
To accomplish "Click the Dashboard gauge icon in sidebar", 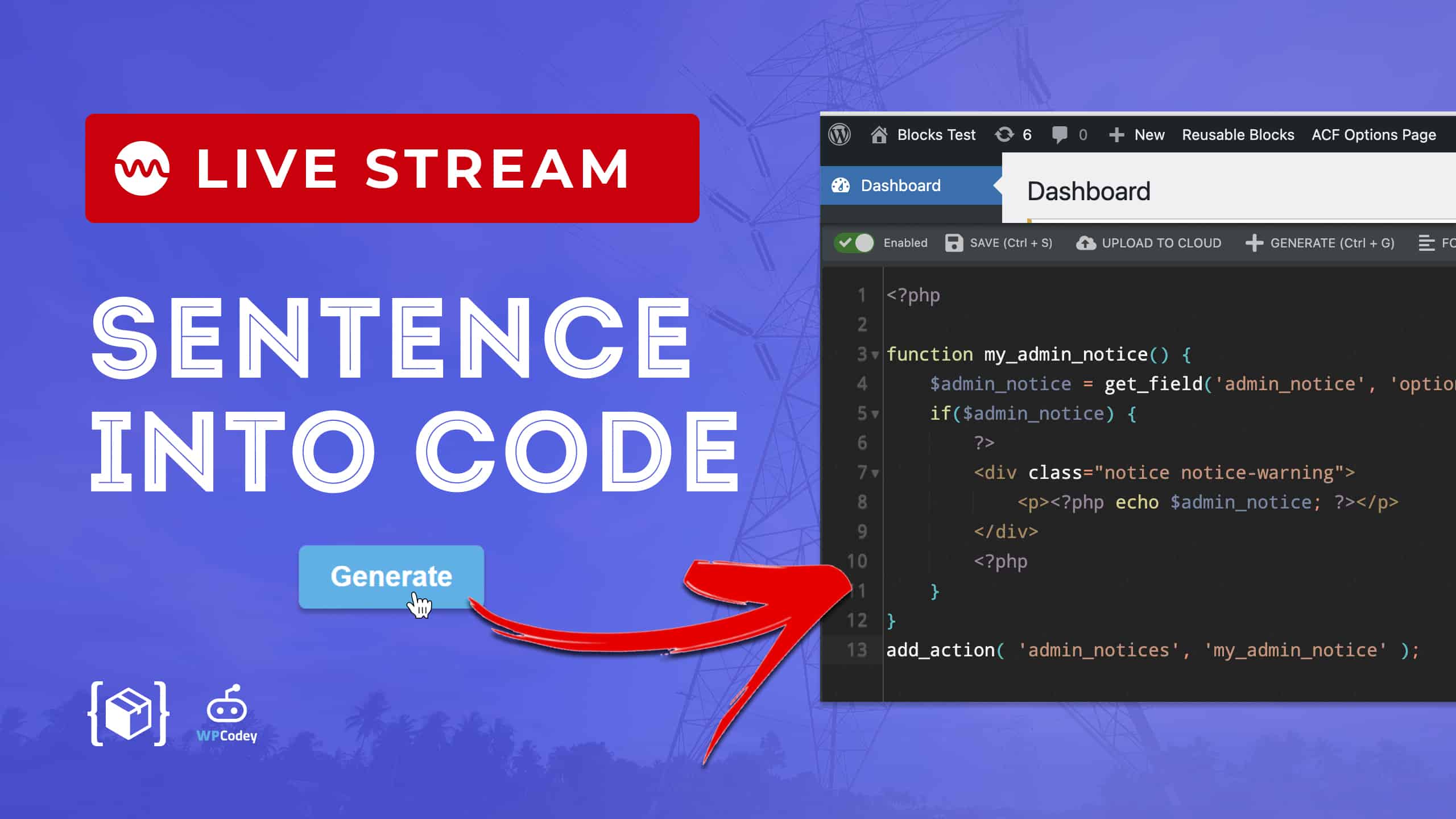I will [x=841, y=185].
